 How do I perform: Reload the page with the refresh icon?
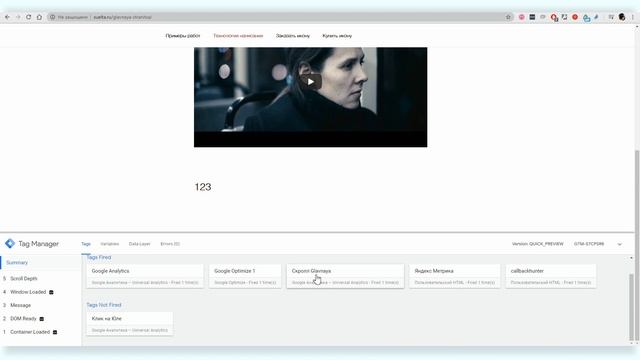(29, 17)
